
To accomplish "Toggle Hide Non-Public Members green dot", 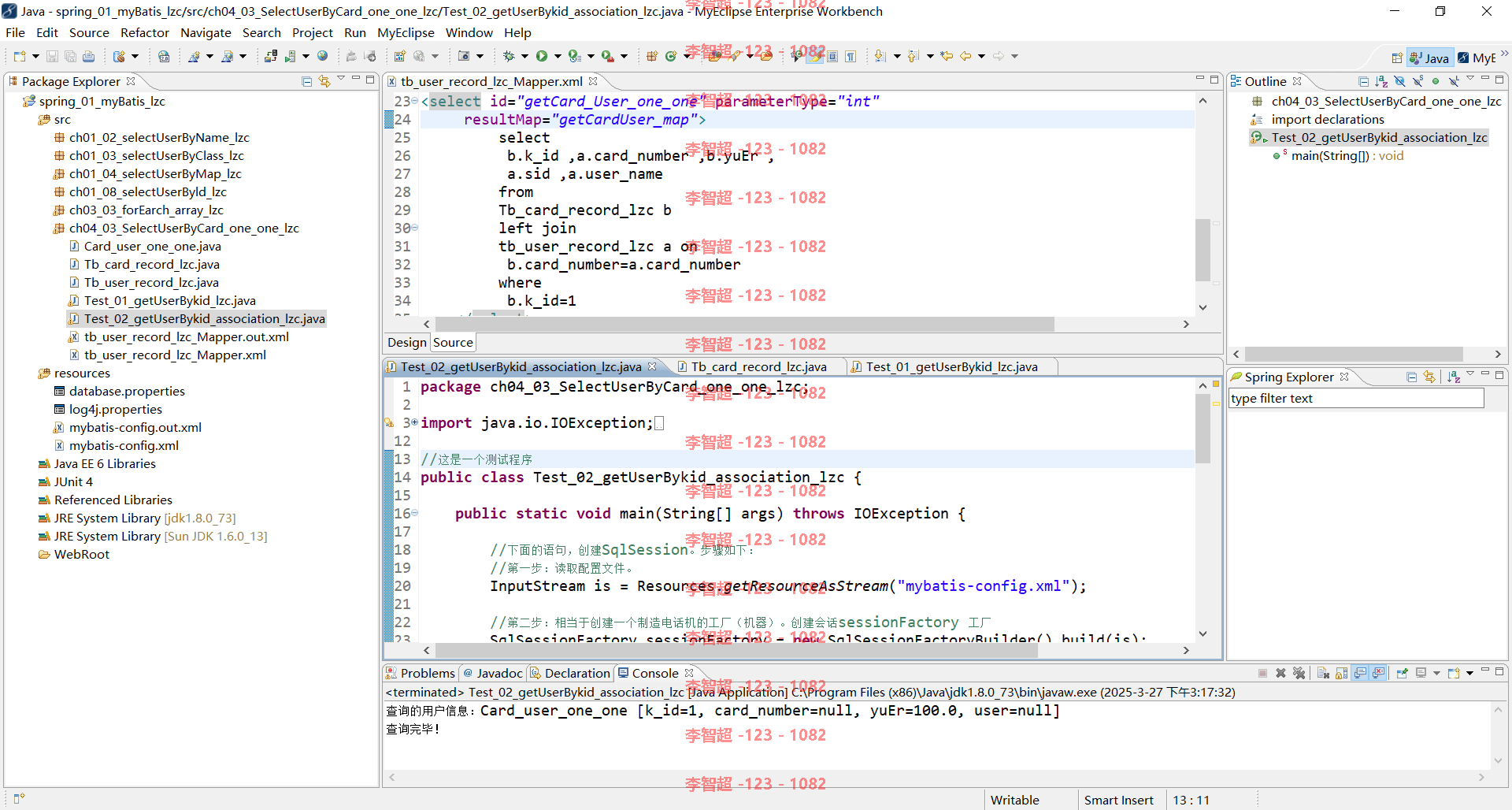I will tap(1436, 81).
